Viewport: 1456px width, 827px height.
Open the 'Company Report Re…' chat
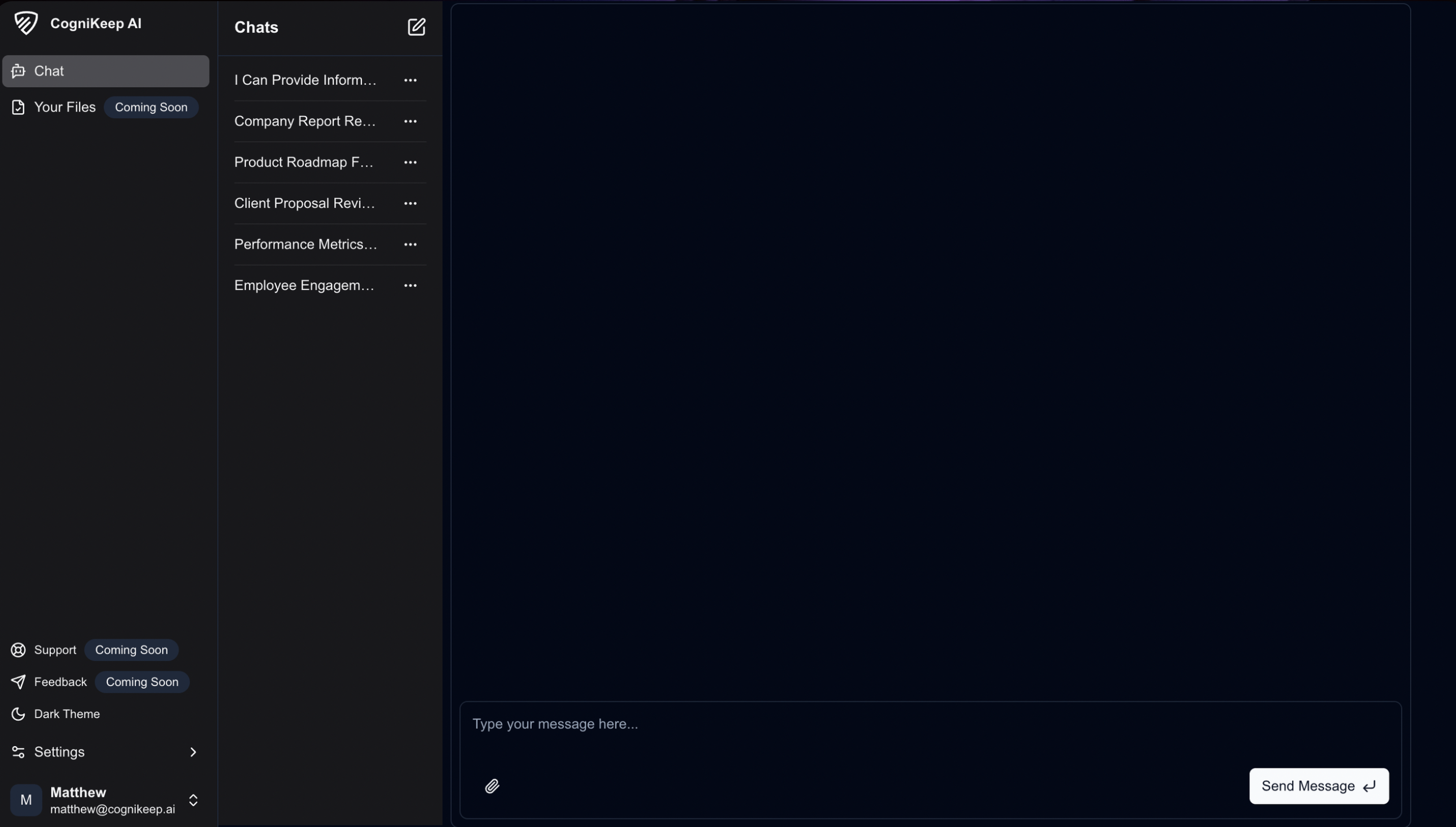point(305,121)
